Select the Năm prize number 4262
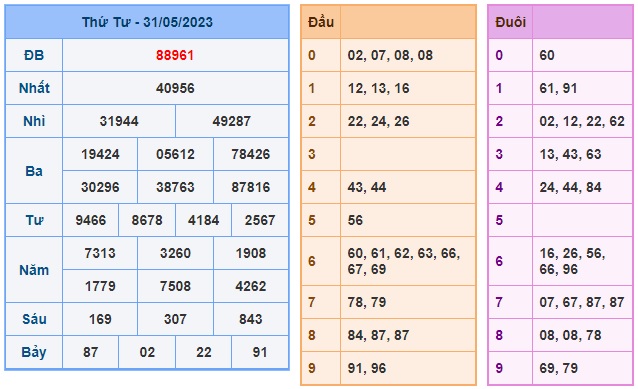 tap(251, 286)
